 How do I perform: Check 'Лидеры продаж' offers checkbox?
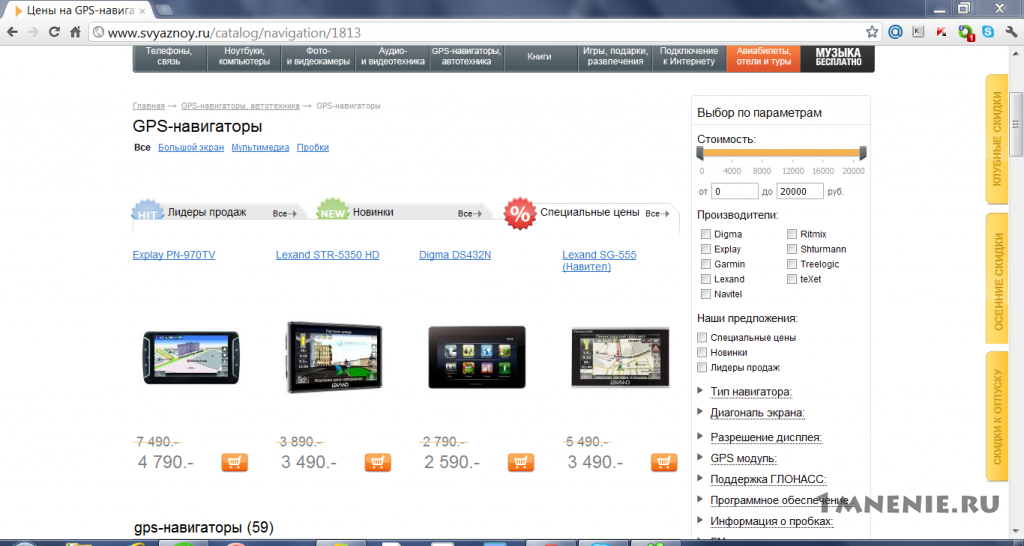(x=702, y=367)
